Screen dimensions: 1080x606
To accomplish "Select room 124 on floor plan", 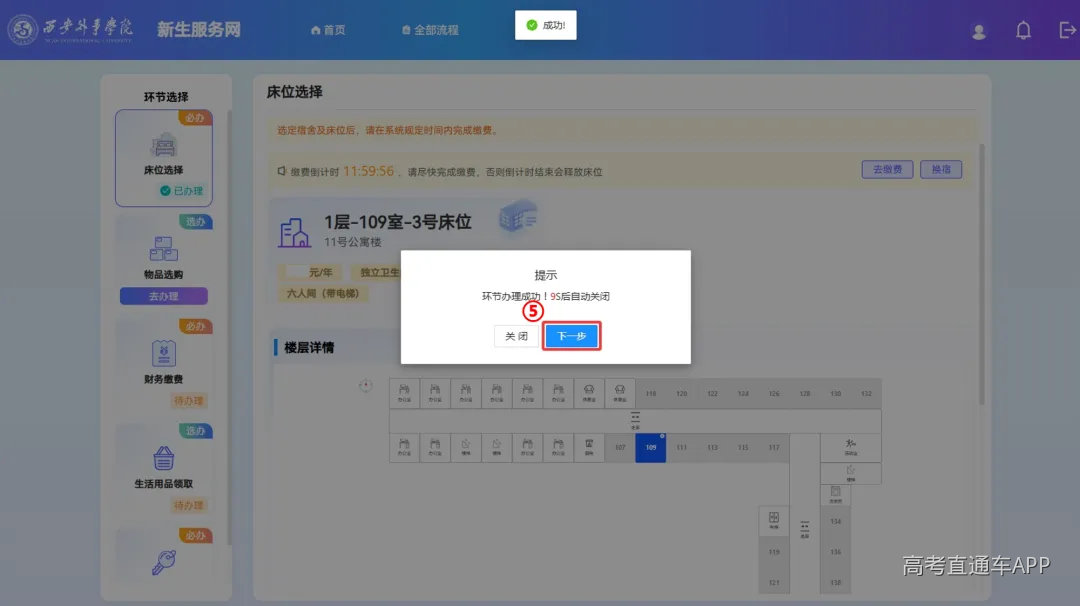I will 742,394.
